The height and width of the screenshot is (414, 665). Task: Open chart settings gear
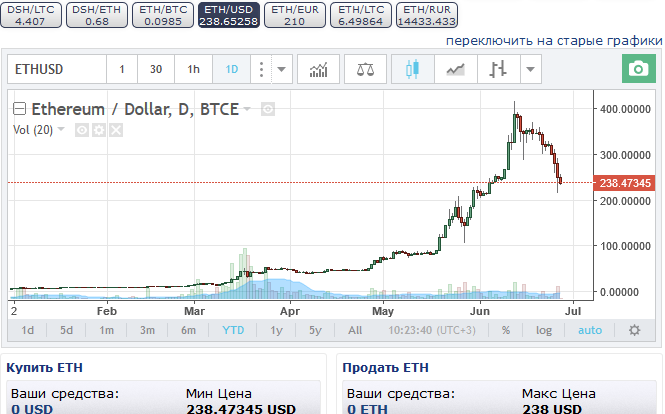click(634, 330)
